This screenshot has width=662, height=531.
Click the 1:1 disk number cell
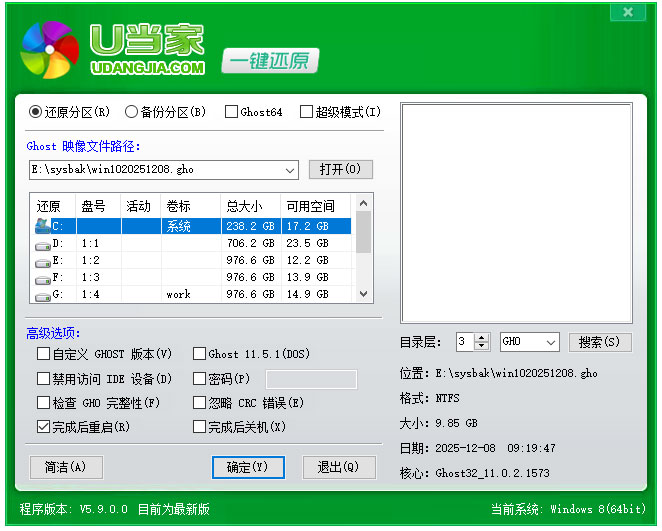pos(98,243)
